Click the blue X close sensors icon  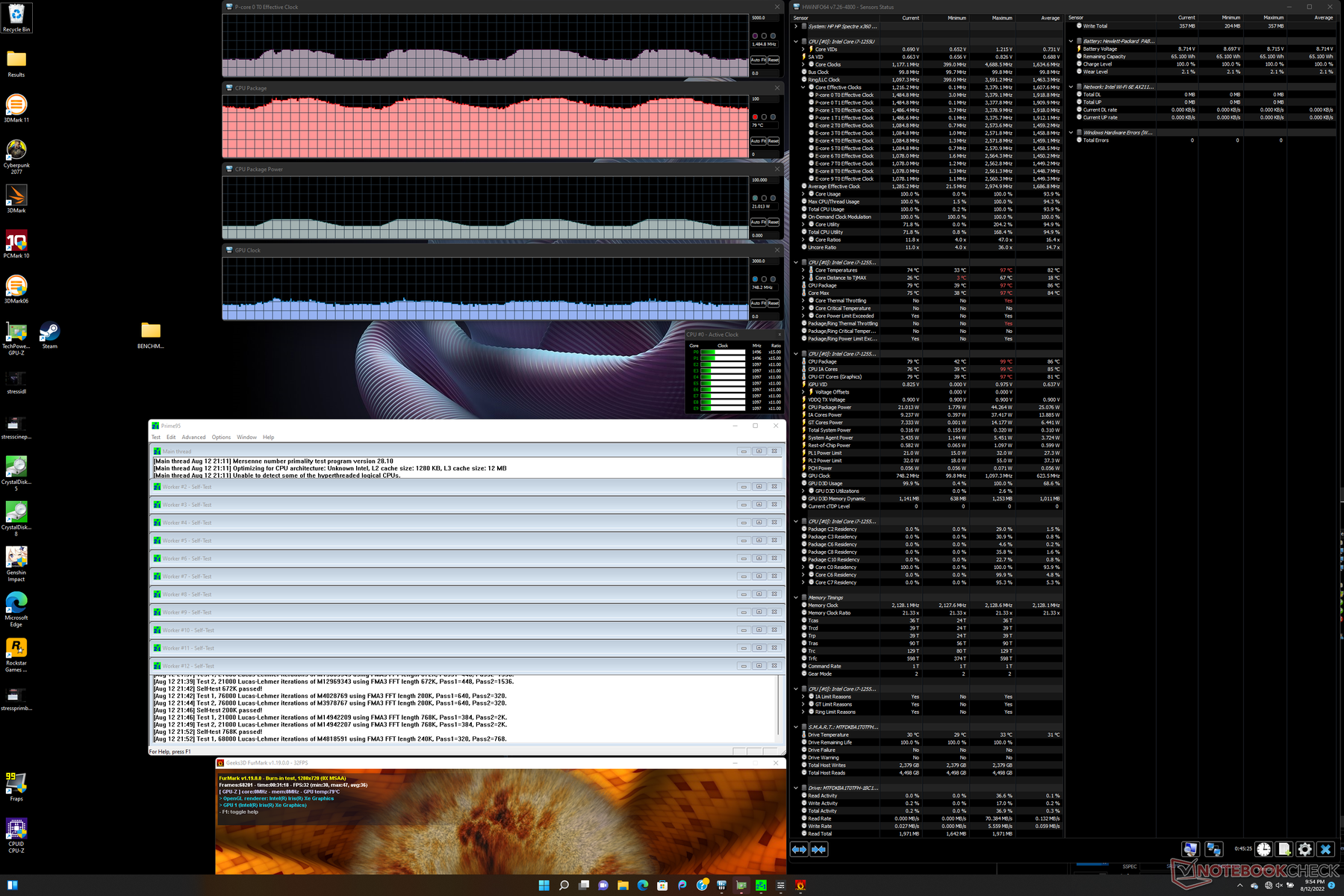[1325, 850]
